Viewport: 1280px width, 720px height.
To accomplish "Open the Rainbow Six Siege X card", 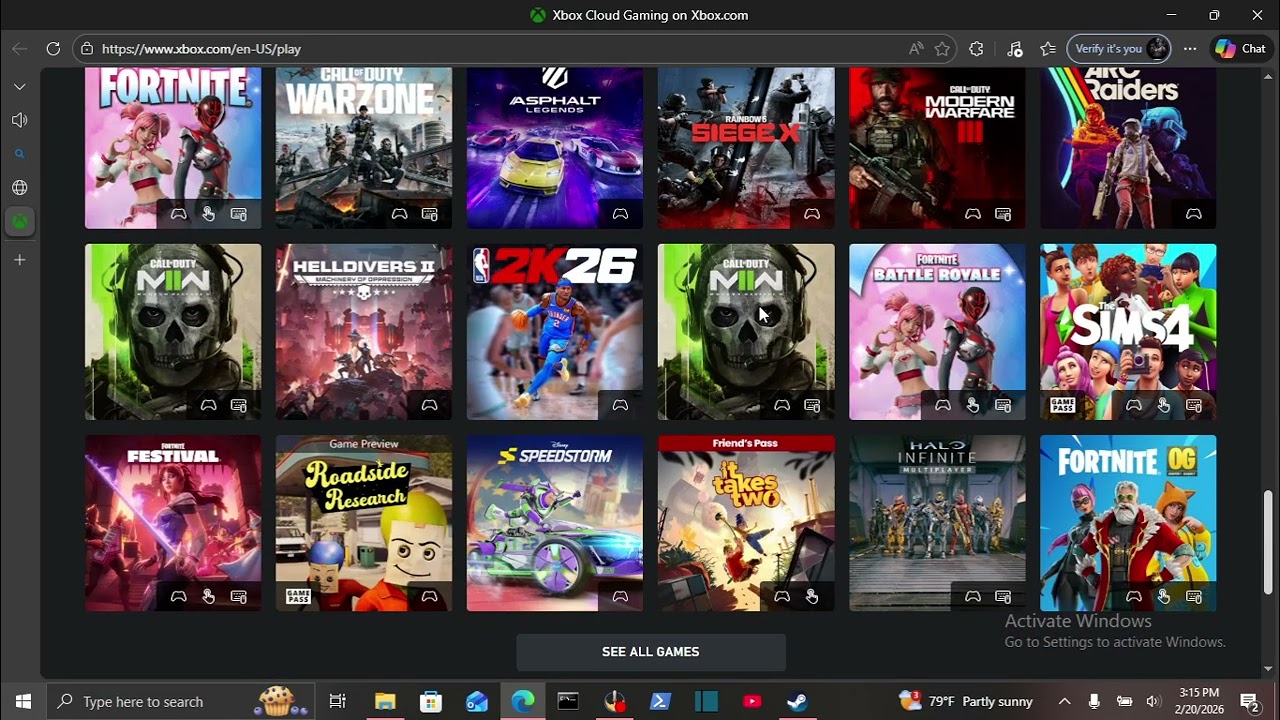I will pyautogui.click(x=746, y=148).
